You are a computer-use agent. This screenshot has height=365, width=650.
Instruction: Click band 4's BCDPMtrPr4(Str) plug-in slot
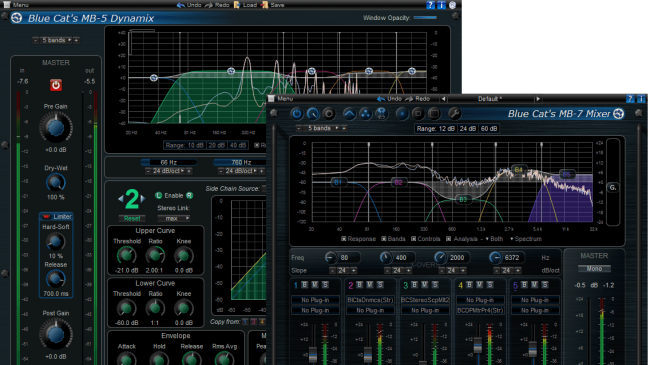tap(480, 310)
